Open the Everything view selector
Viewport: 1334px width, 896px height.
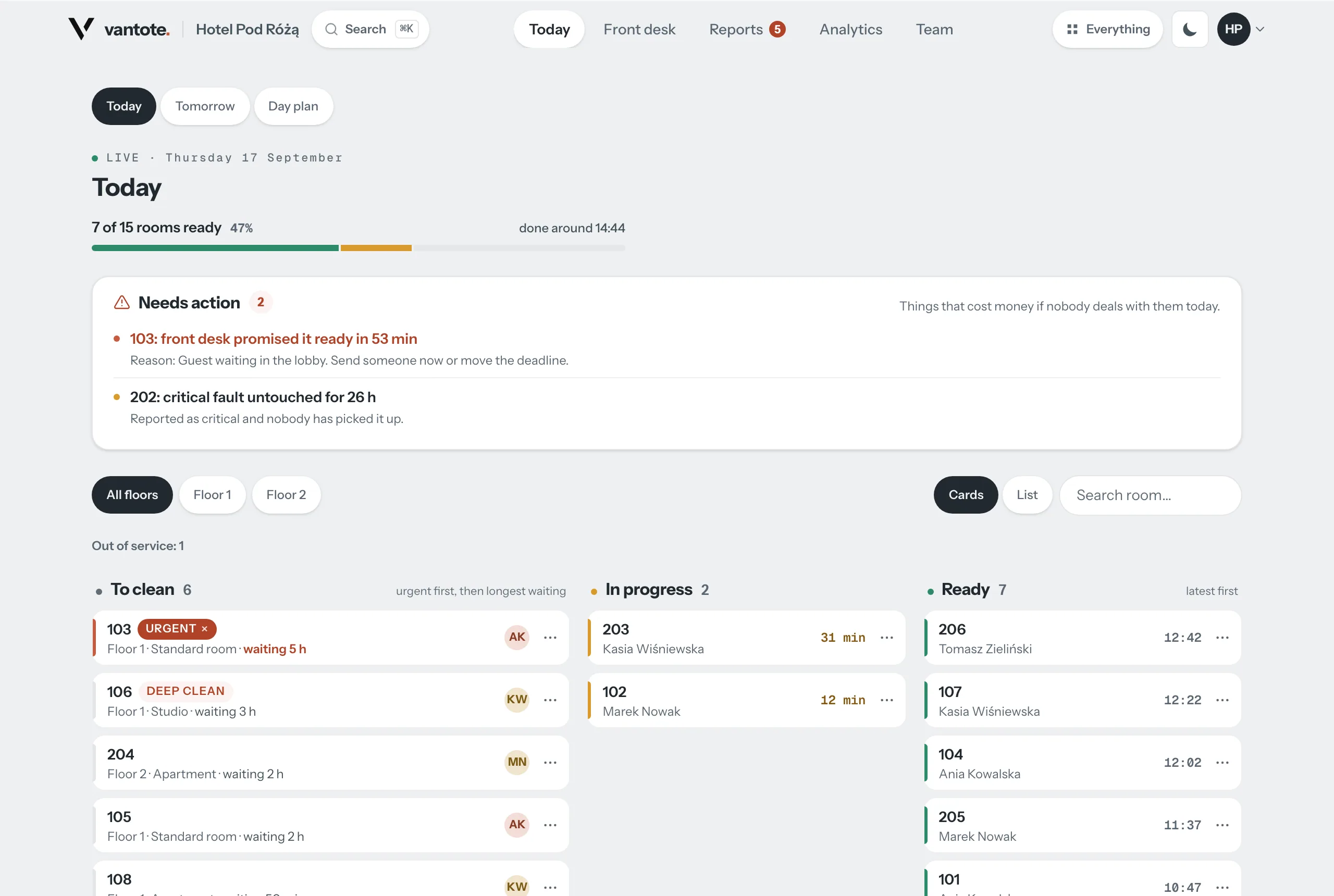[1108, 29]
